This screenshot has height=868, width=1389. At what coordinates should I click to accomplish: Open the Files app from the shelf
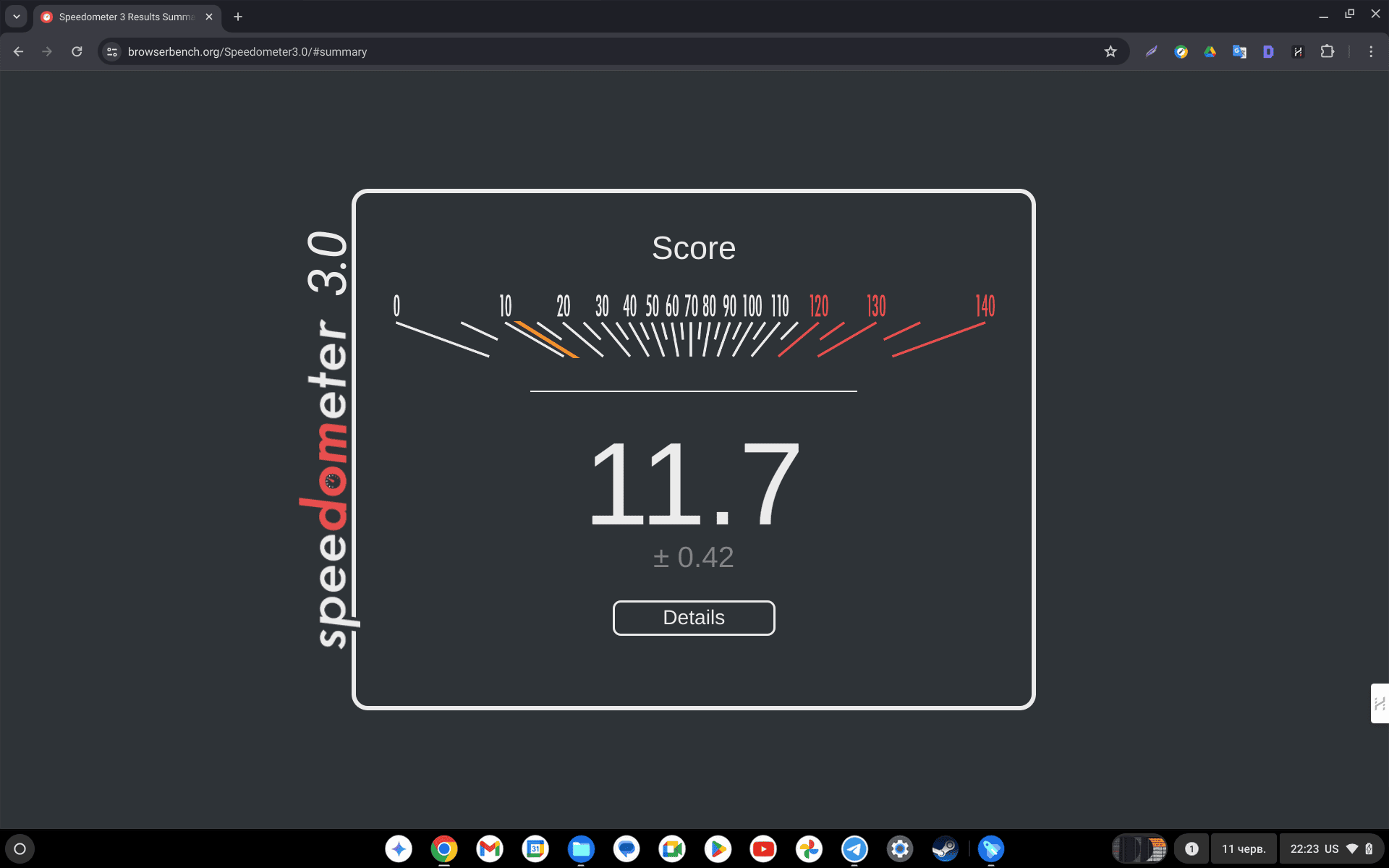(581, 848)
